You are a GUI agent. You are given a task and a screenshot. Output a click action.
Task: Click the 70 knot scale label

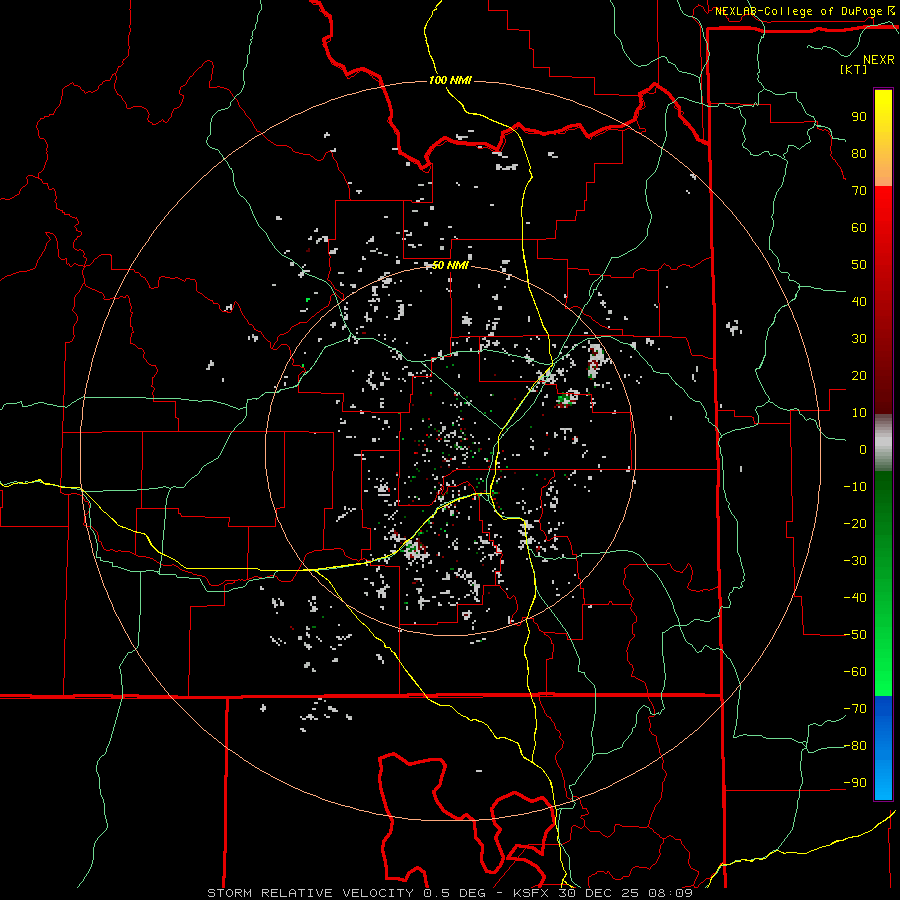click(859, 191)
